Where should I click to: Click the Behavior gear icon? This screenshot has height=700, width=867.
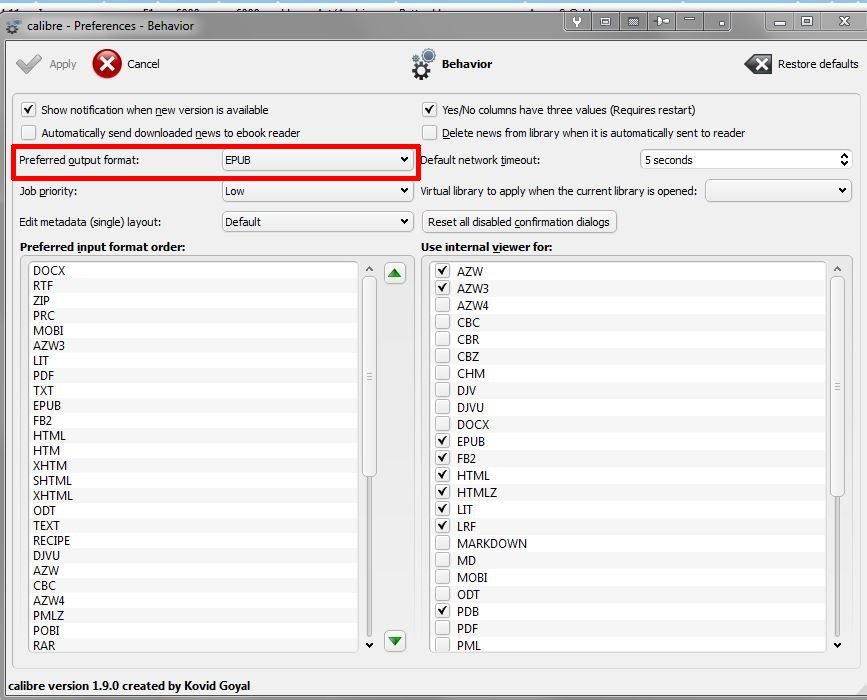coord(424,64)
